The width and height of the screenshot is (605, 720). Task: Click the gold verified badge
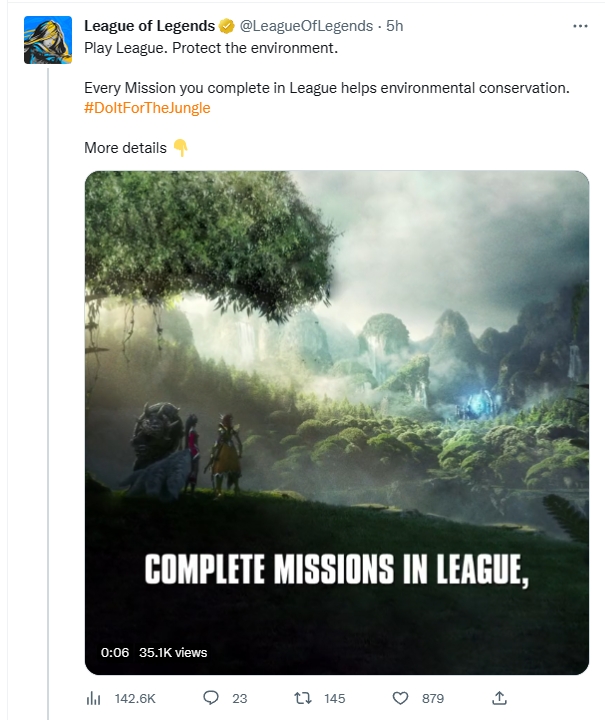tap(227, 26)
